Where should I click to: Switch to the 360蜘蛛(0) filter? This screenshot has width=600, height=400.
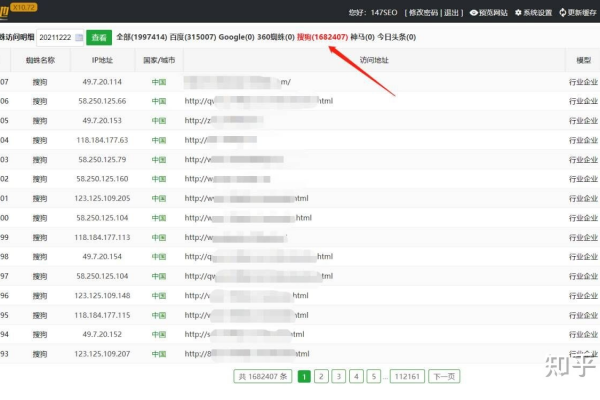[274, 37]
